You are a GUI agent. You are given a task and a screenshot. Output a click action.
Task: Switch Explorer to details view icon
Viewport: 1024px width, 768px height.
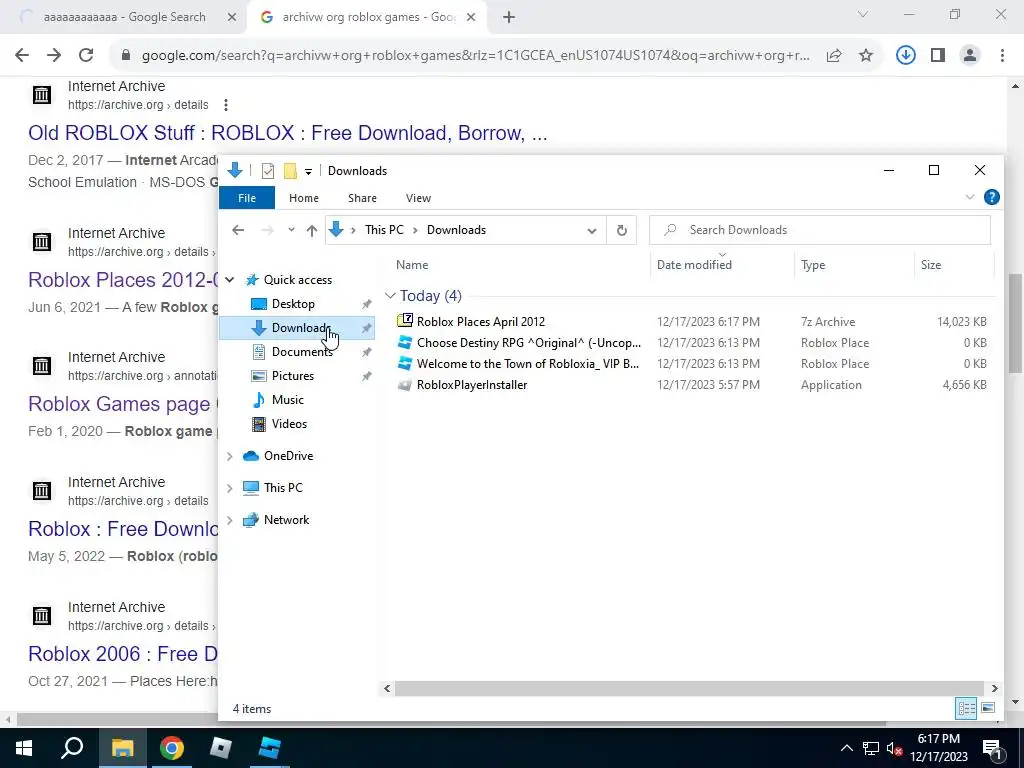pos(967,709)
